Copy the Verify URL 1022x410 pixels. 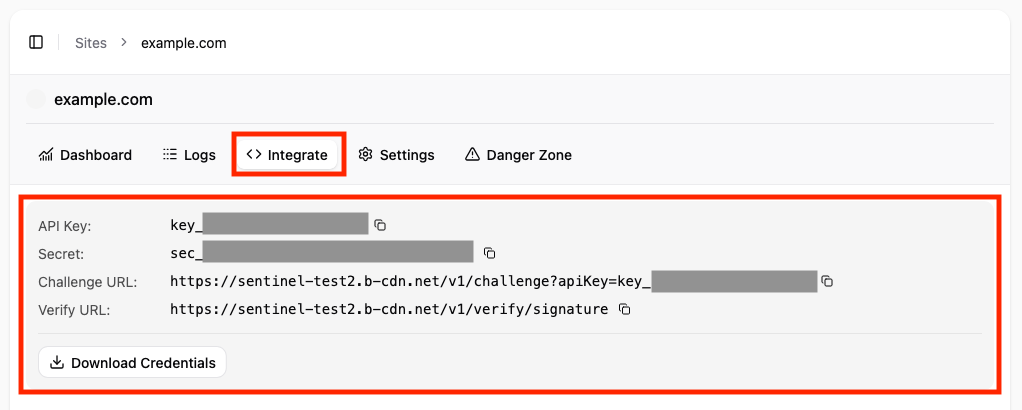pos(624,309)
